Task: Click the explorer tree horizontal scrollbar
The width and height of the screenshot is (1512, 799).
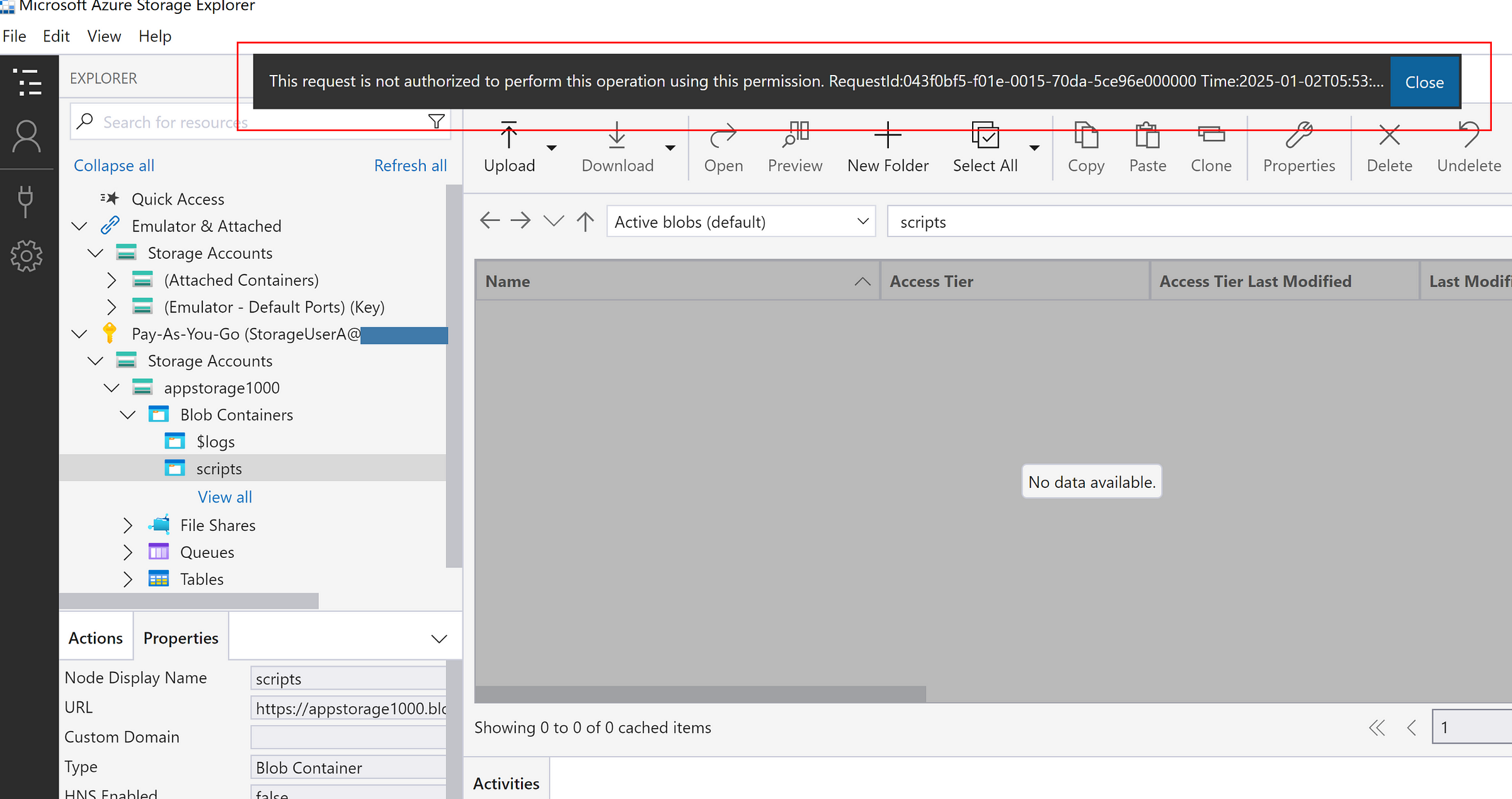Action: (x=189, y=601)
